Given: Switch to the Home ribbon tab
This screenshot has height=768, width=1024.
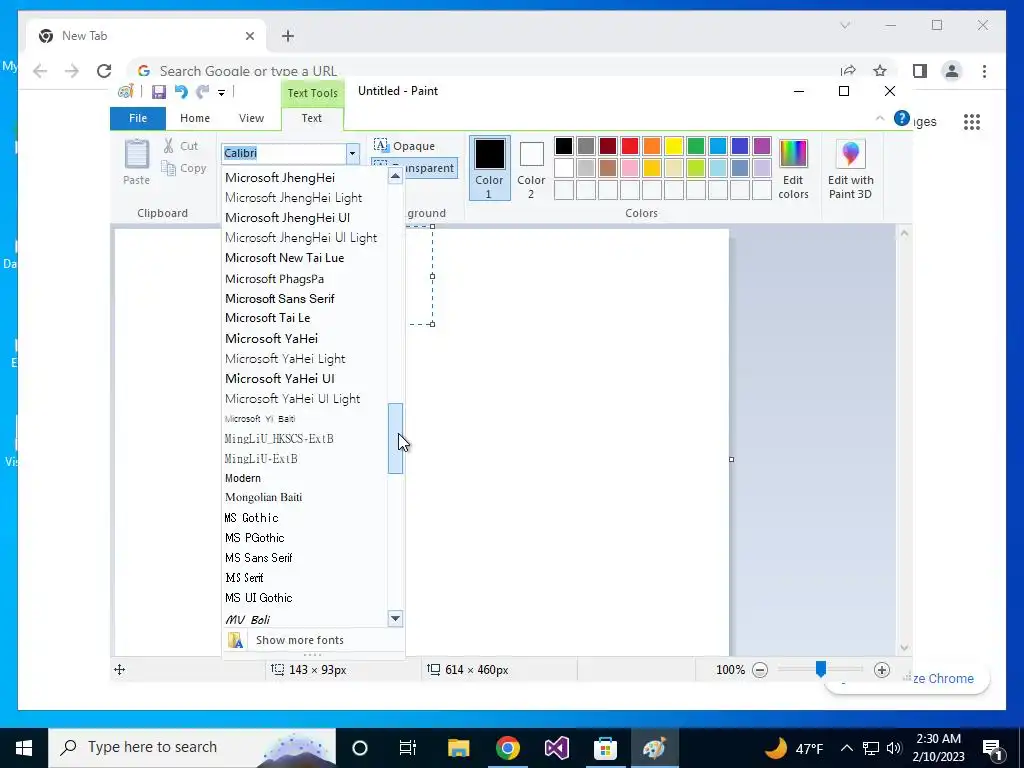Looking at the screenshot, I should [x=195, y=118].
